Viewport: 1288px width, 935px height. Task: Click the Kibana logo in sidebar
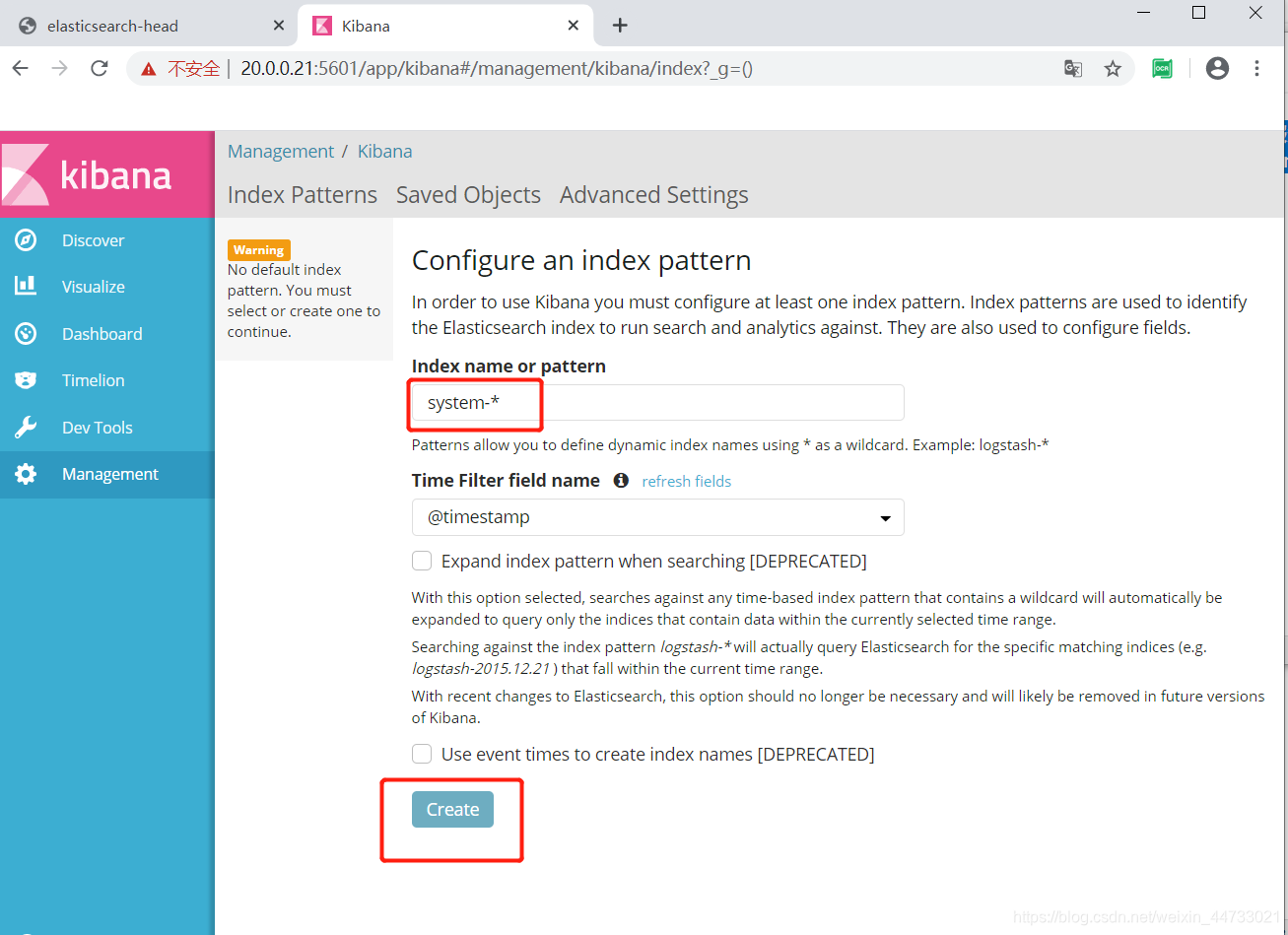click(x=106, y=174)
